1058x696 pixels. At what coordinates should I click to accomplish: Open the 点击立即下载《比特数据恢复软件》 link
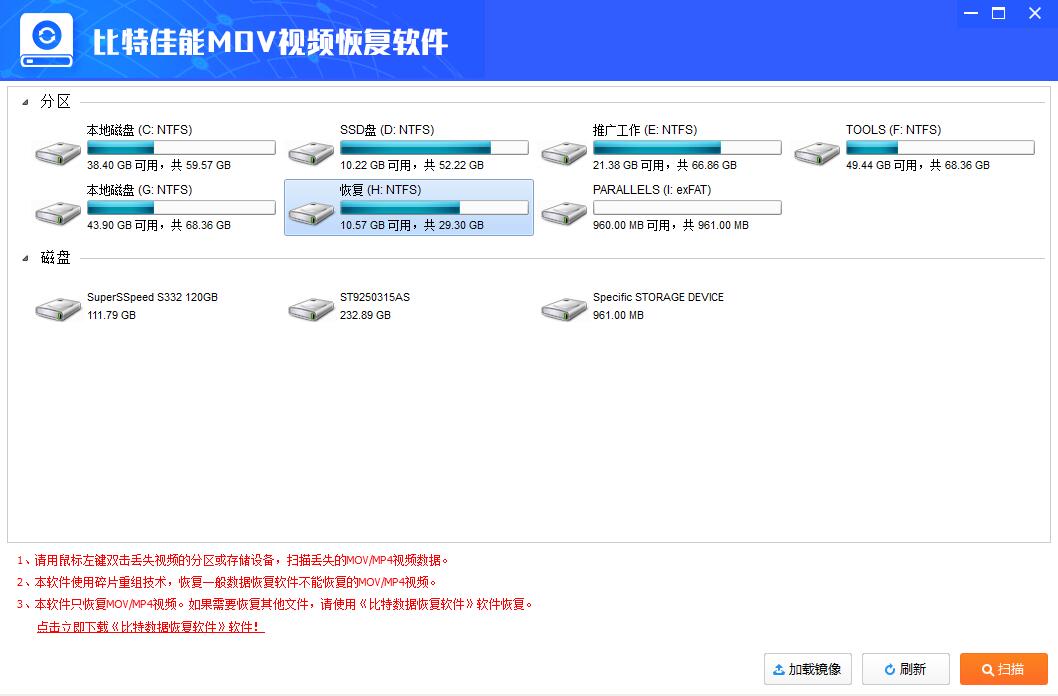pyautogui.click(x=150, y=627)
